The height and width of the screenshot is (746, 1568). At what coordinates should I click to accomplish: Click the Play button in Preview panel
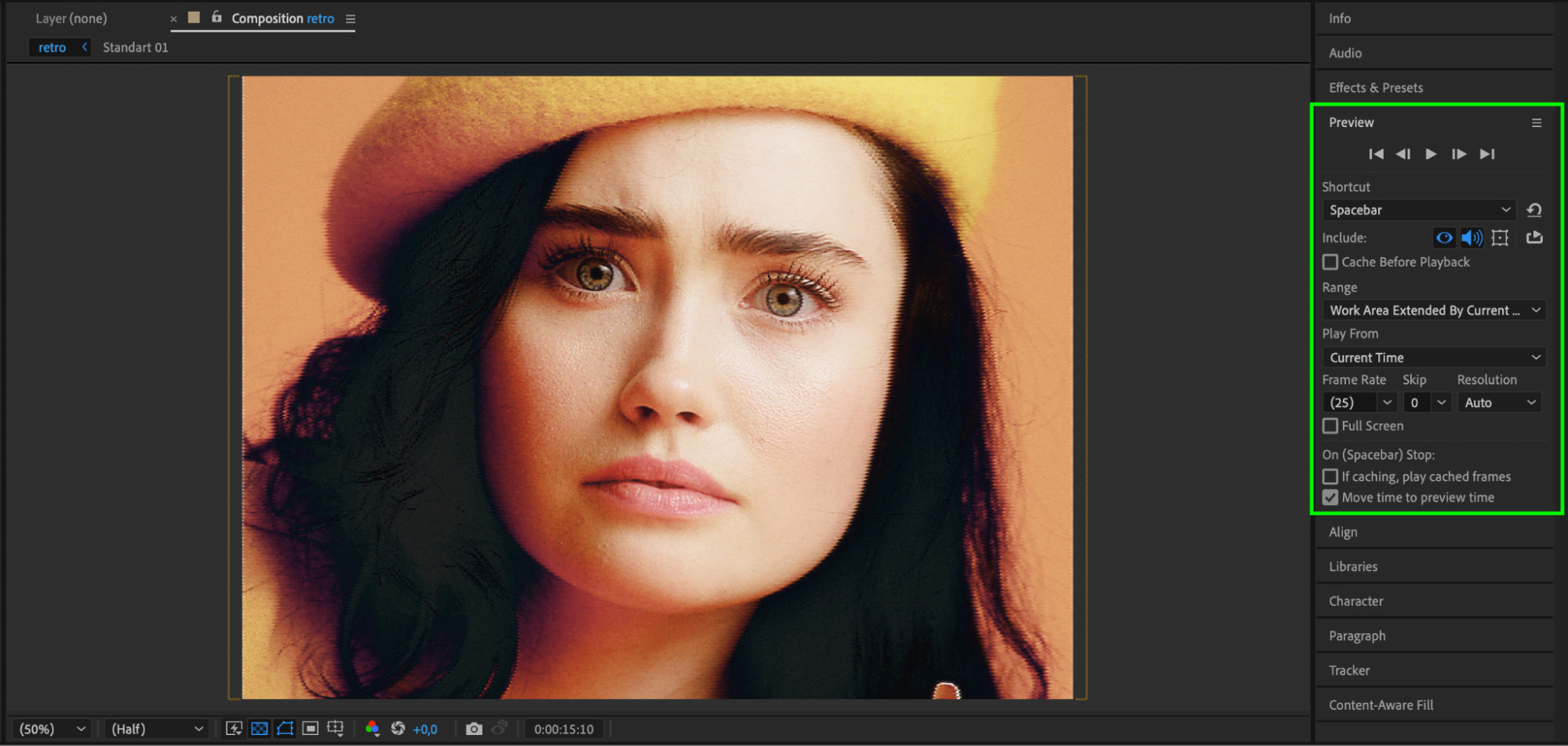(x=1431, y=154)
